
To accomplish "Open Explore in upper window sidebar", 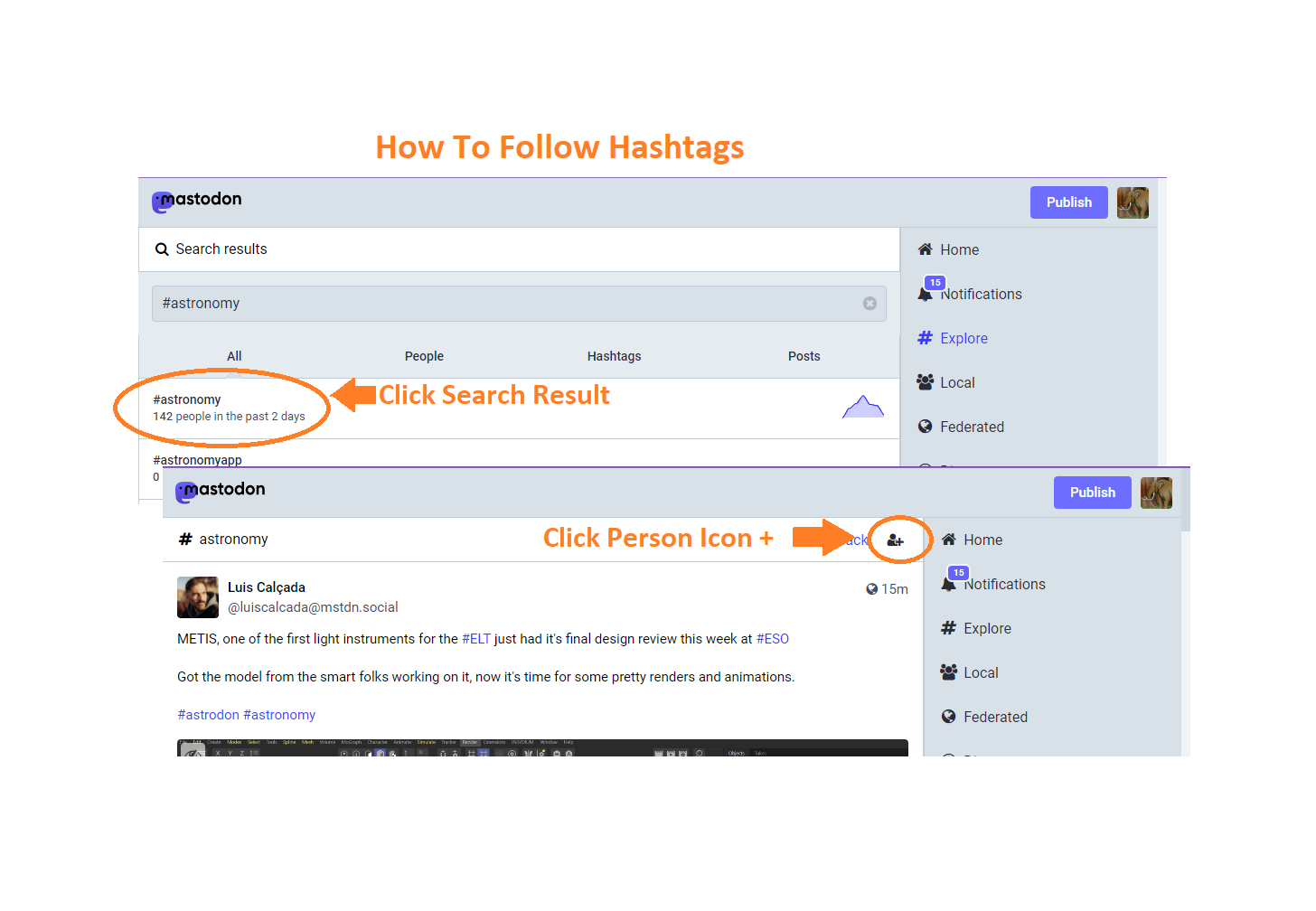I will [963, 339].
